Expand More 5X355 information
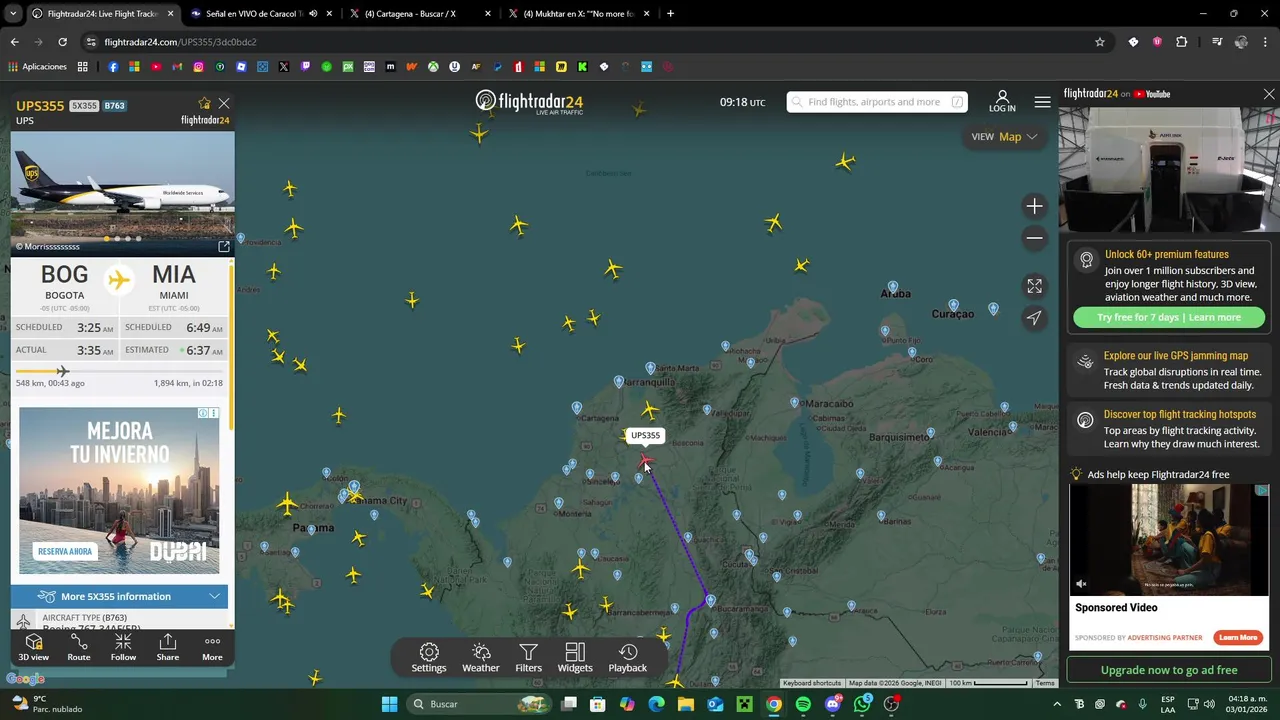This screenshot has height=720, width=1280. [x=120, y=596]
